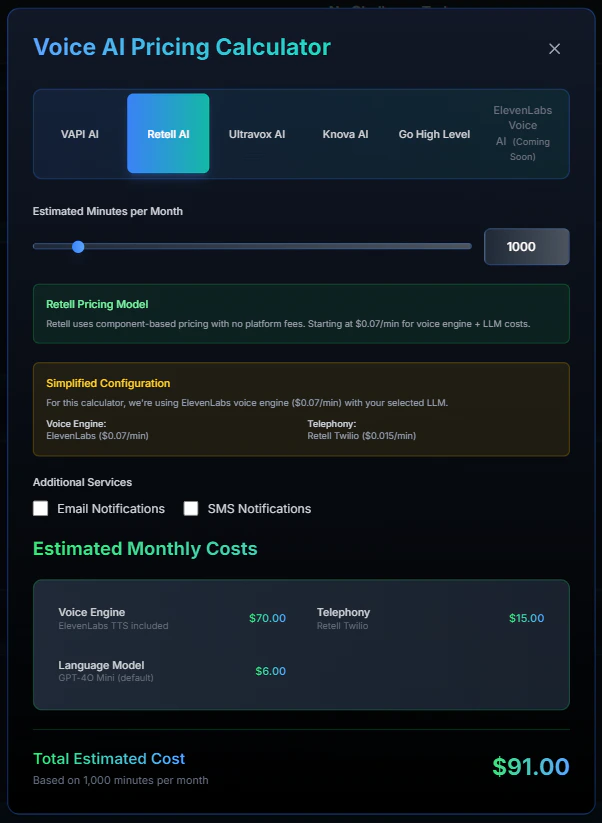602x823 pixels.
Task: Select the Retell AI provider tab
Action: [167, 134]
